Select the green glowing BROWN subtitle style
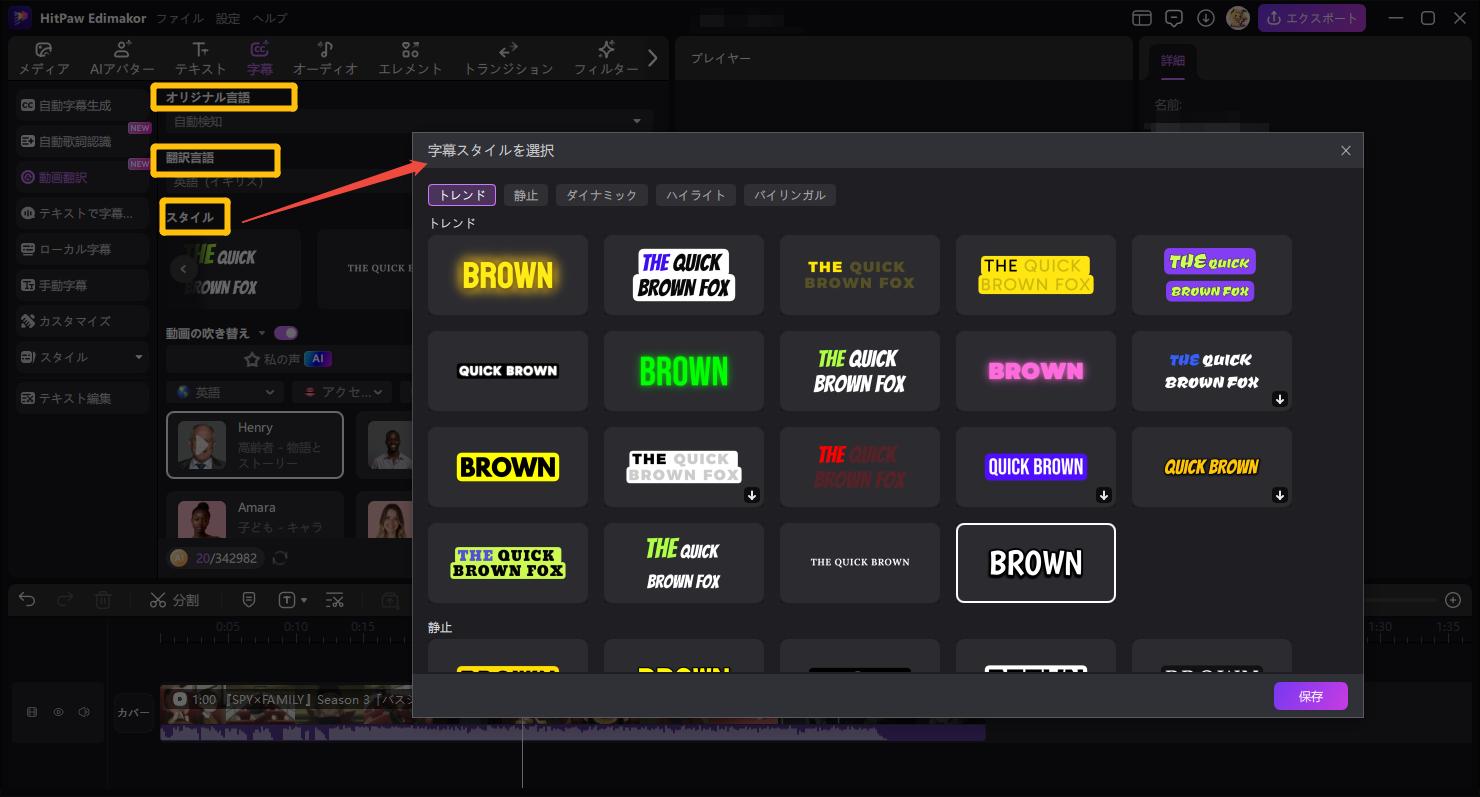This screenshot has width=1480, height=797. pos(684,371)
